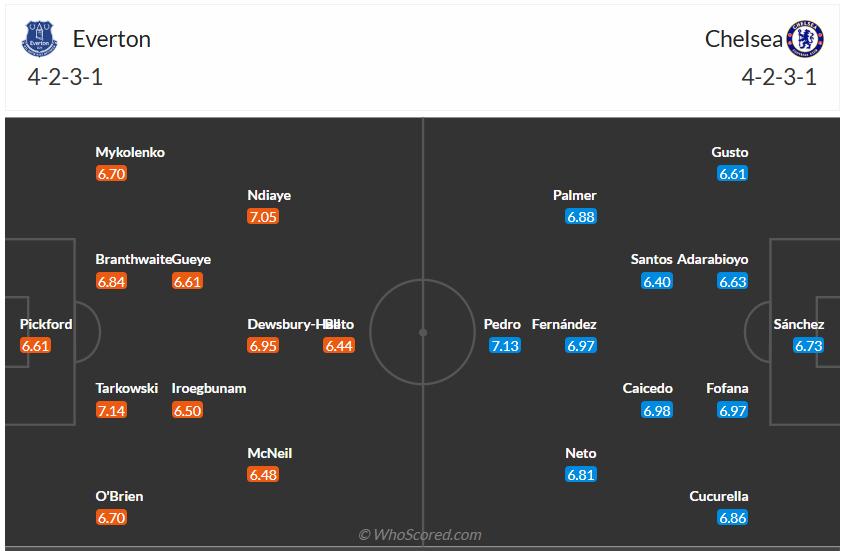845x551 pixels.
Task: Click player name O'Brien
Action: [119, 496]
